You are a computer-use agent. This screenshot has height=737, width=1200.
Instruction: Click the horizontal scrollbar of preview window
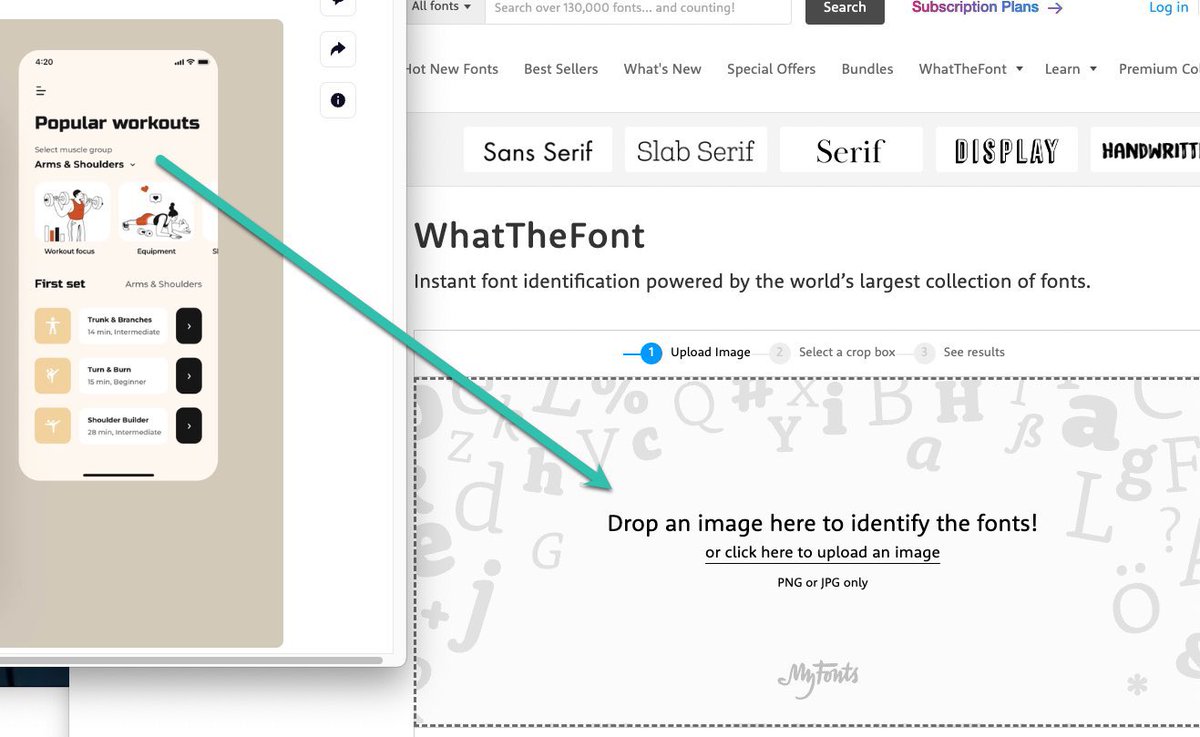[191, 660]
